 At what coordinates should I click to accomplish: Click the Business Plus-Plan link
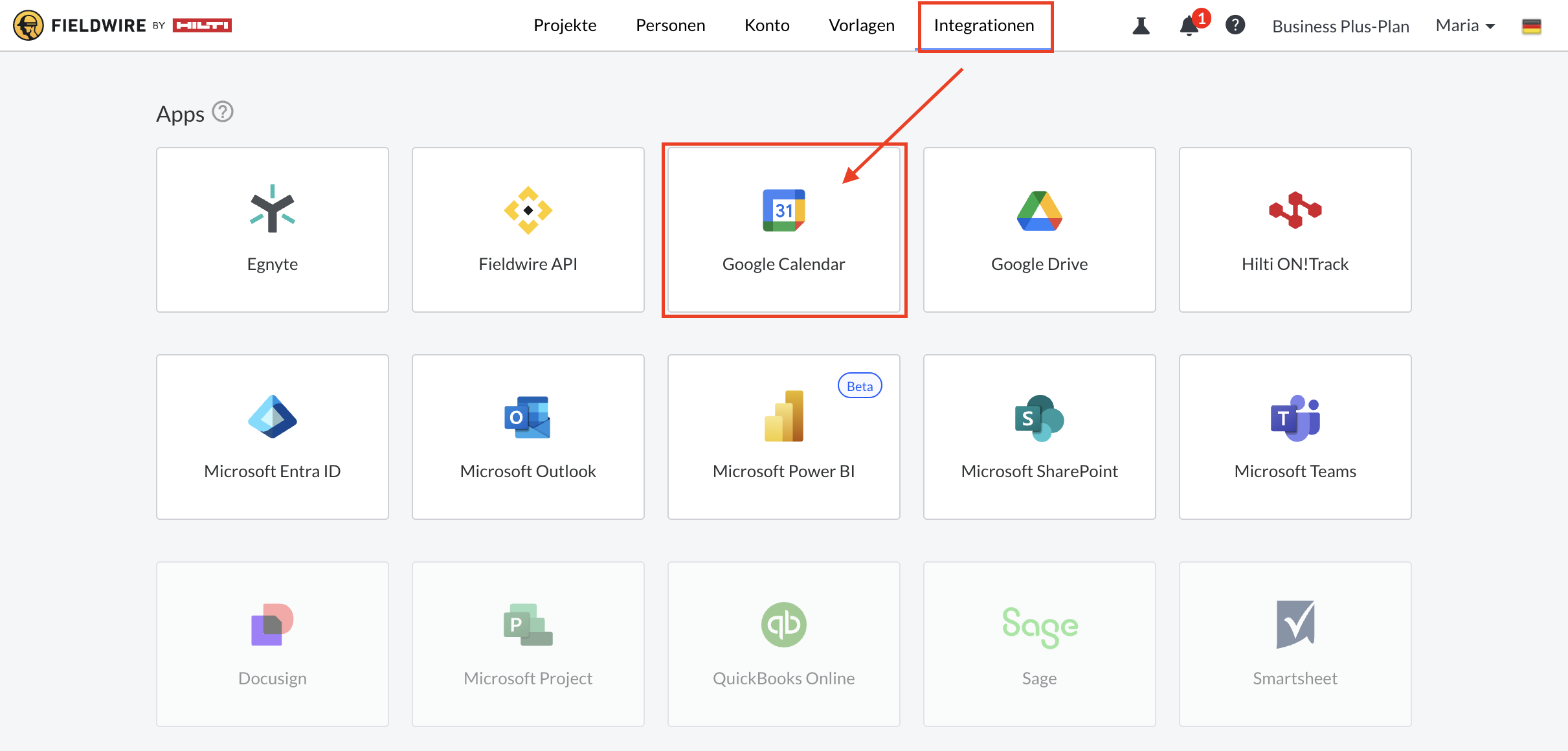point(1341,26)
